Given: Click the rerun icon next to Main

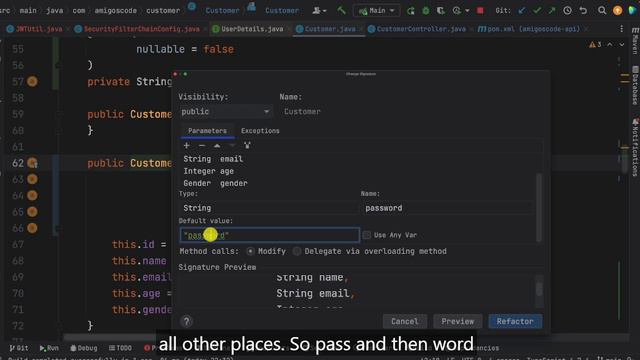Looking at the screenshot, I should 410,11.
